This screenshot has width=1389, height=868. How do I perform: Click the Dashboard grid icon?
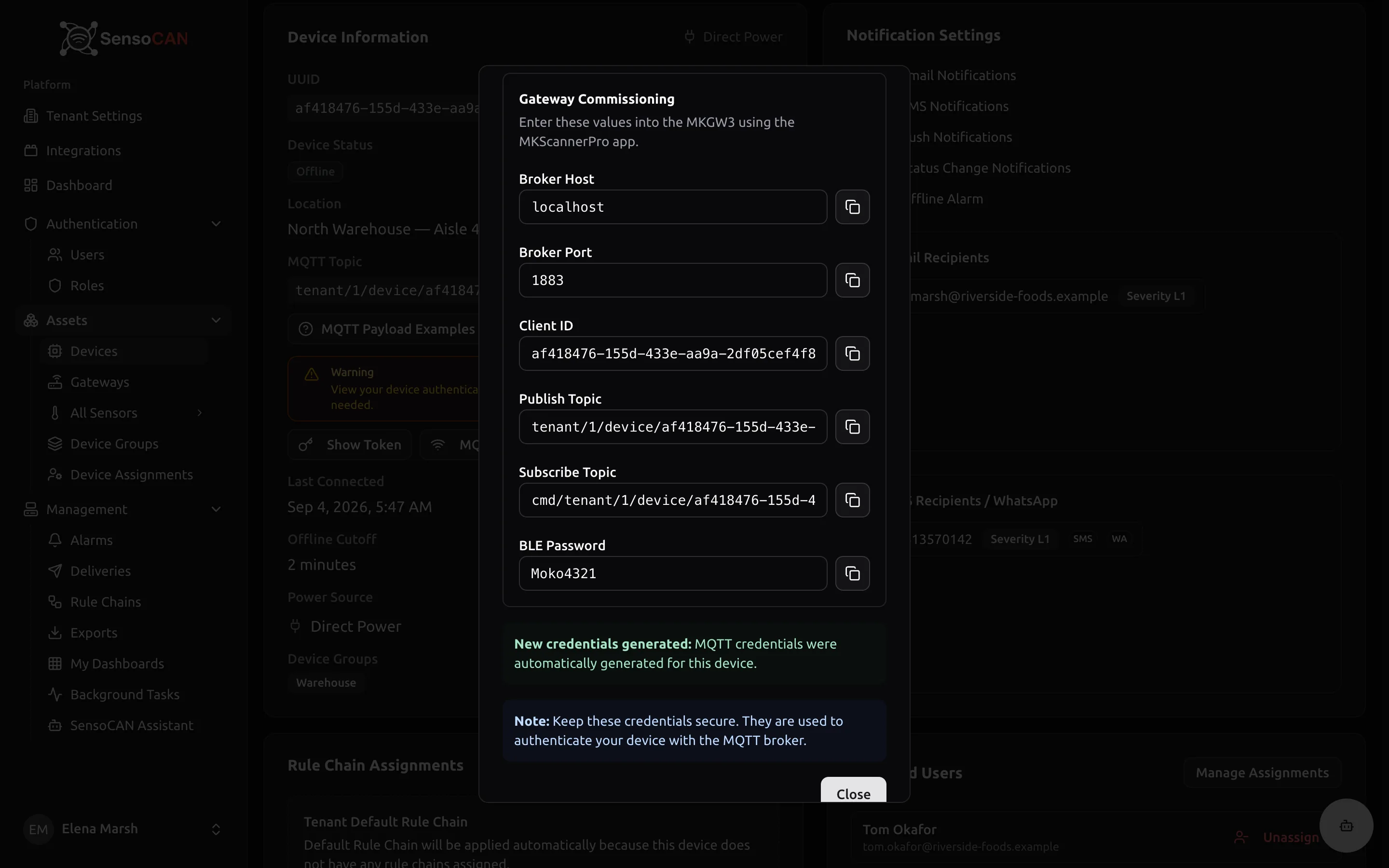(x=31, y=186)
